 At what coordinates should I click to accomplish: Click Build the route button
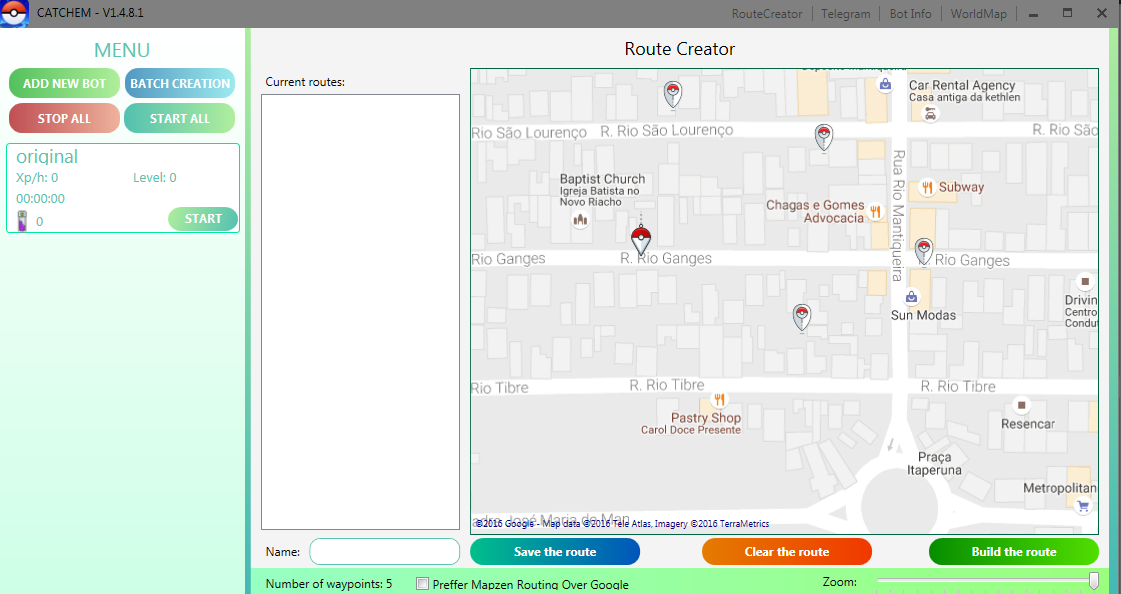[x=1014, y=552]
